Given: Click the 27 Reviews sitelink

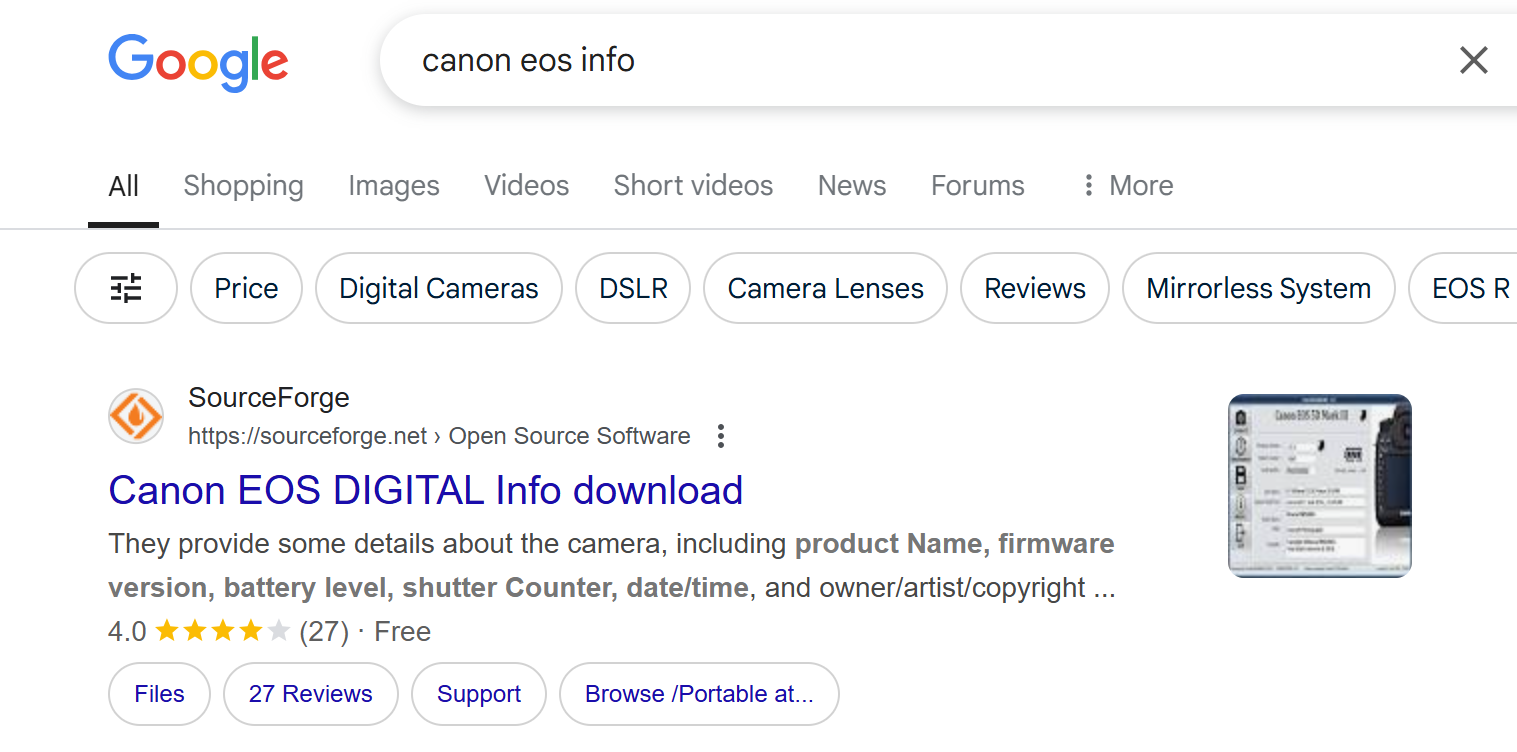Looking at the screenshot, I should (310, 694).
